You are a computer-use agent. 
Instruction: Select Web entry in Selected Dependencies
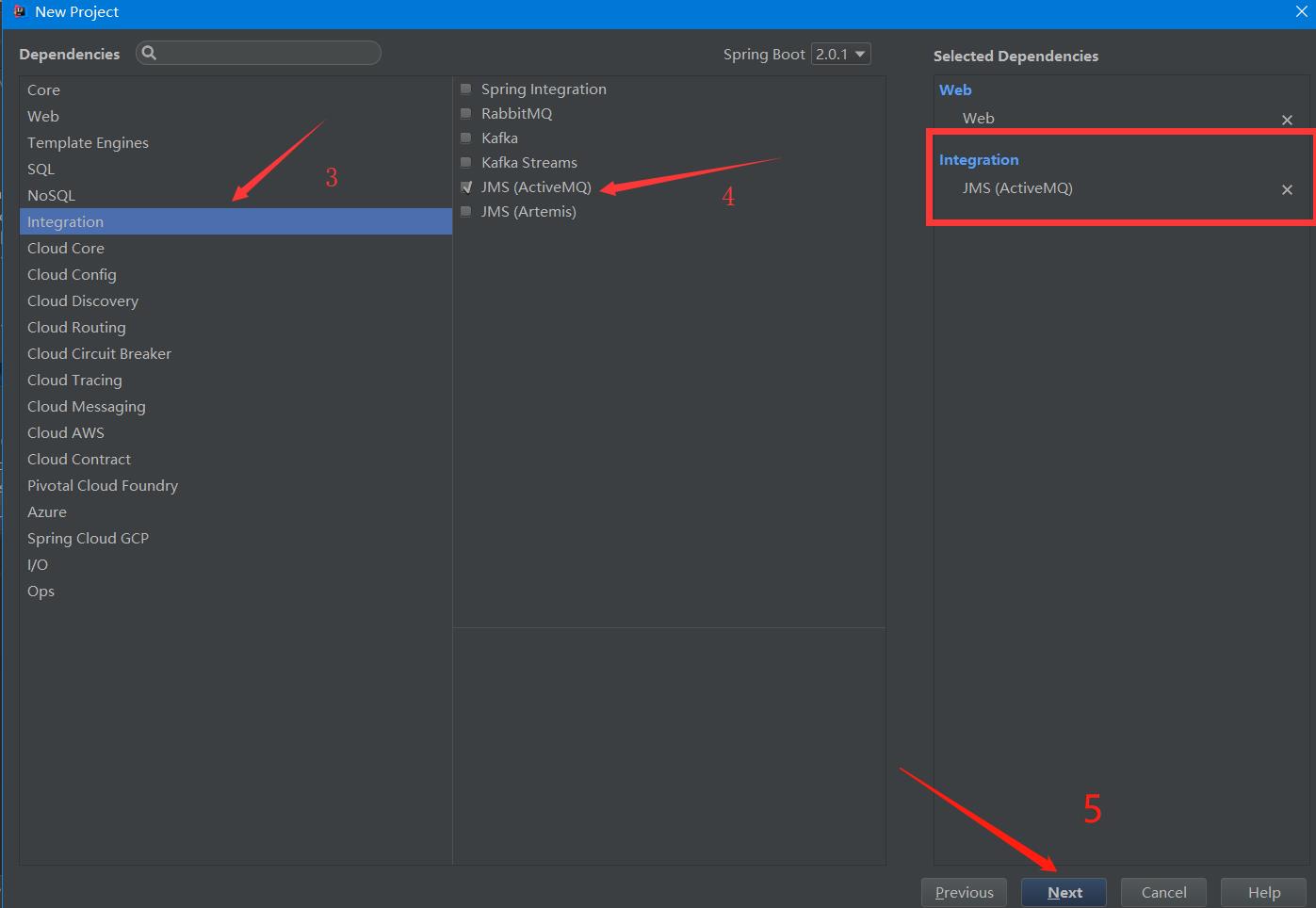(x=978, y=118)
